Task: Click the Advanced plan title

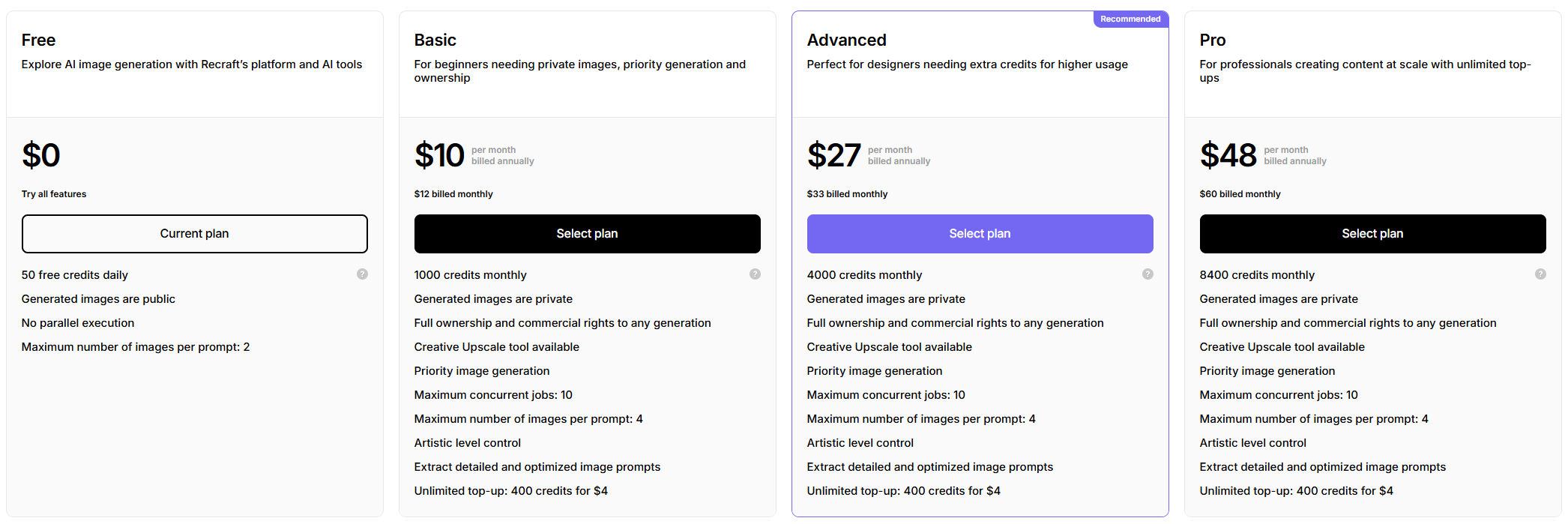Action: [846, 40]
